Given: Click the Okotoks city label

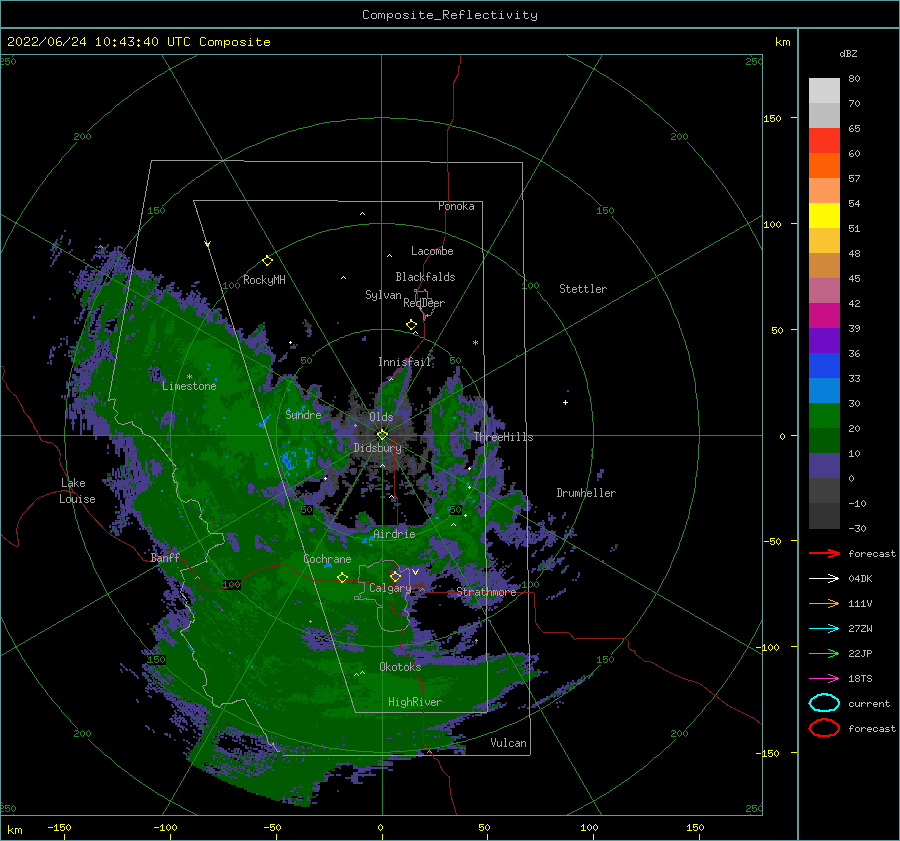Looking at the screenshot, I should click(x=400, y=666).
